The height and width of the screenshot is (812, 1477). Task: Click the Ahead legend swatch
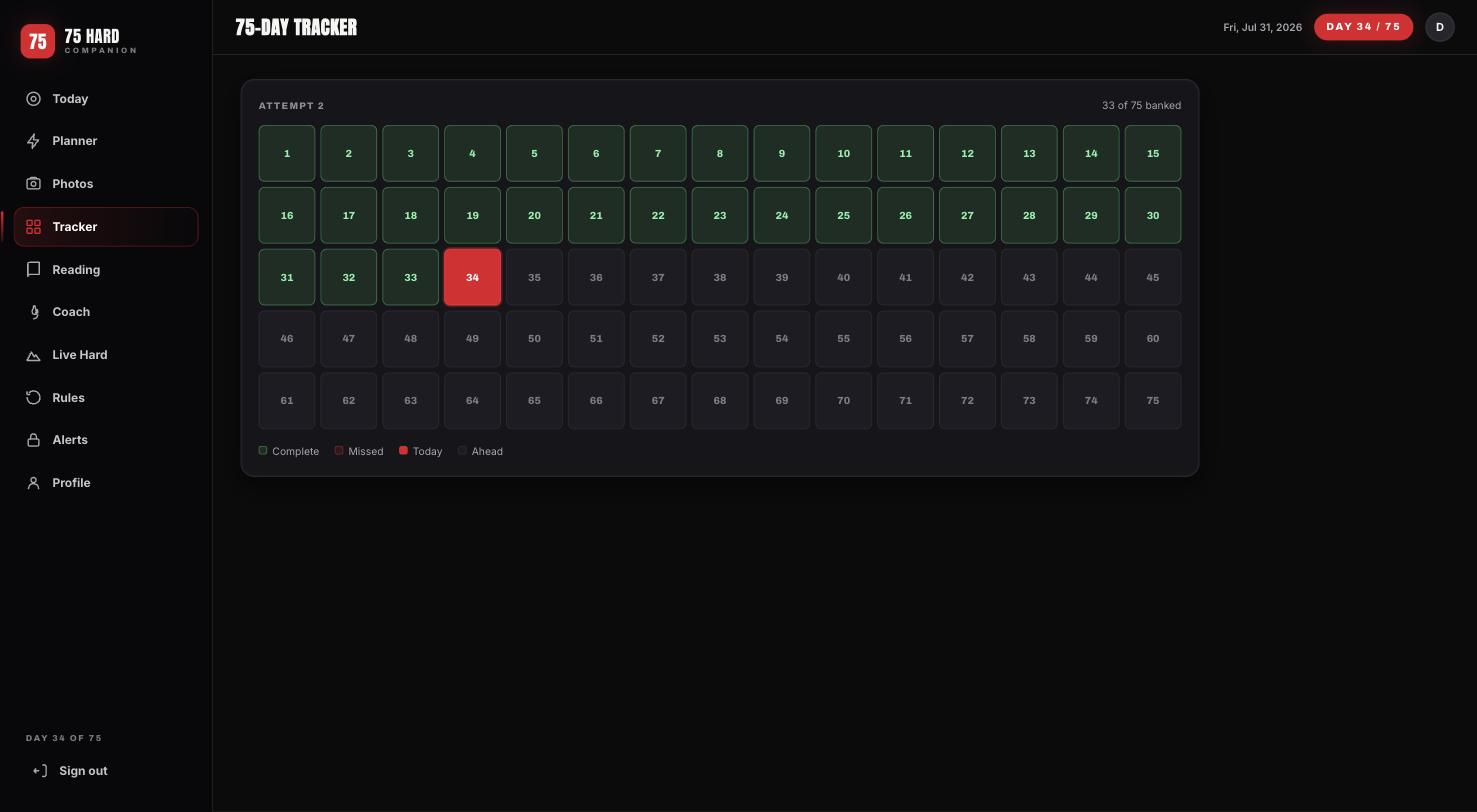point(462,450)
